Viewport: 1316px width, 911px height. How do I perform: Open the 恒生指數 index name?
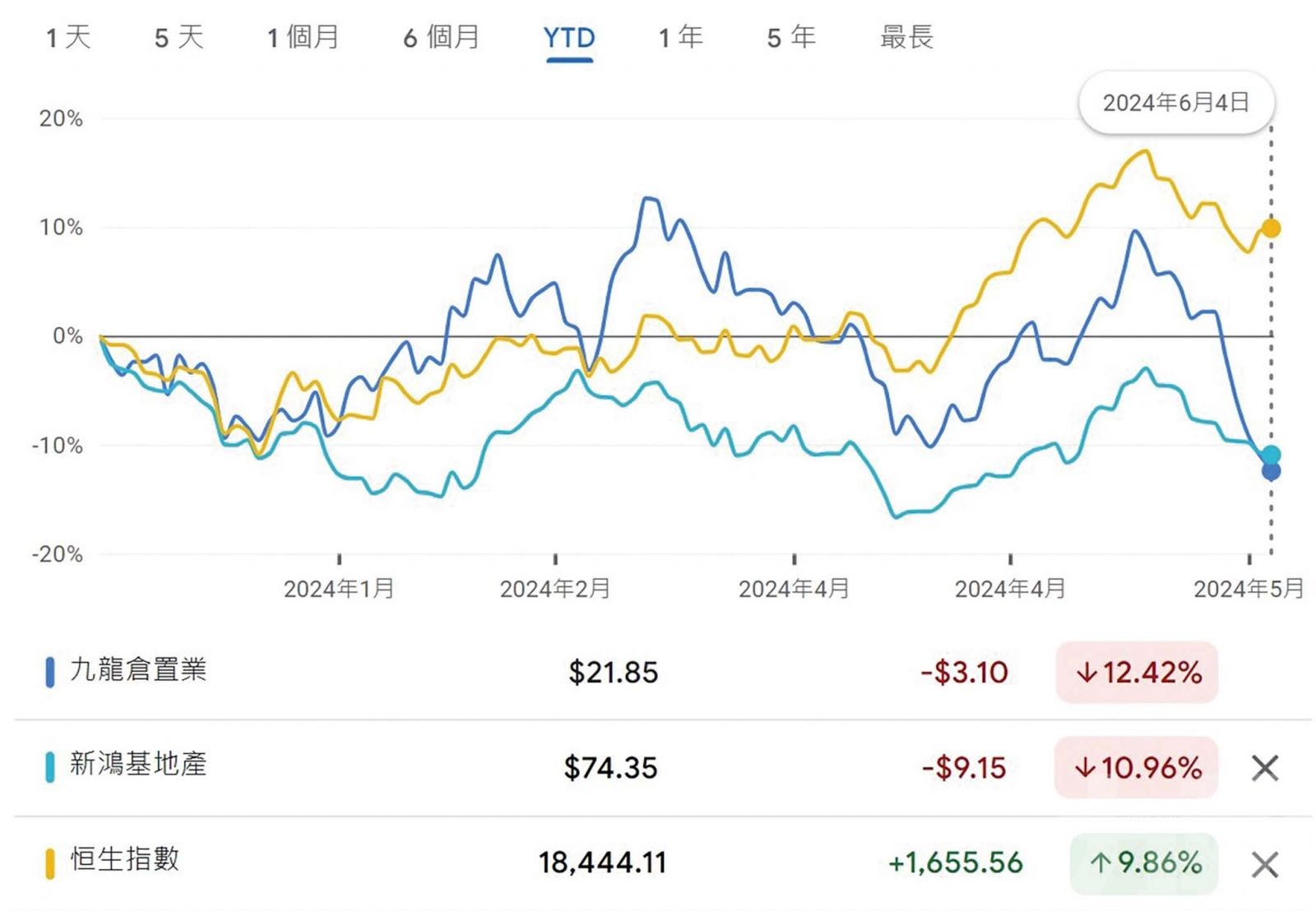tap(124, 859)
